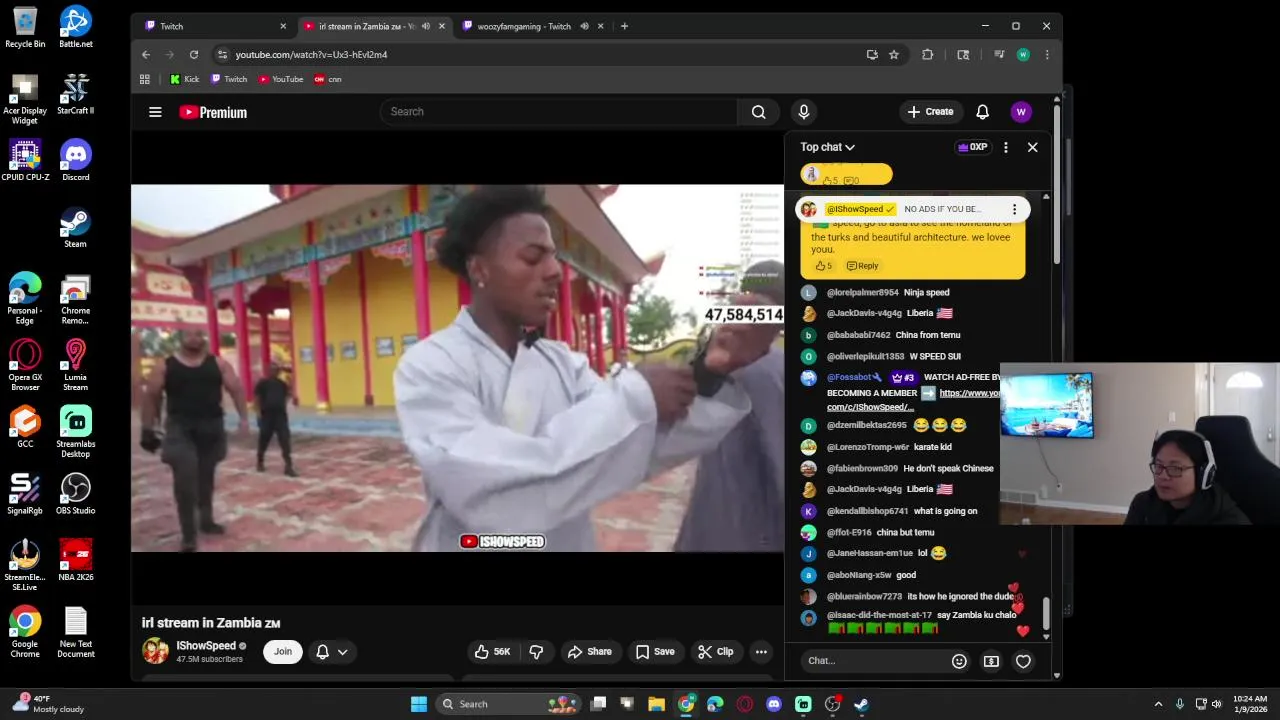Open more video actions ellipsis menu
The image size is (1280, 720).
click(761, 652)
